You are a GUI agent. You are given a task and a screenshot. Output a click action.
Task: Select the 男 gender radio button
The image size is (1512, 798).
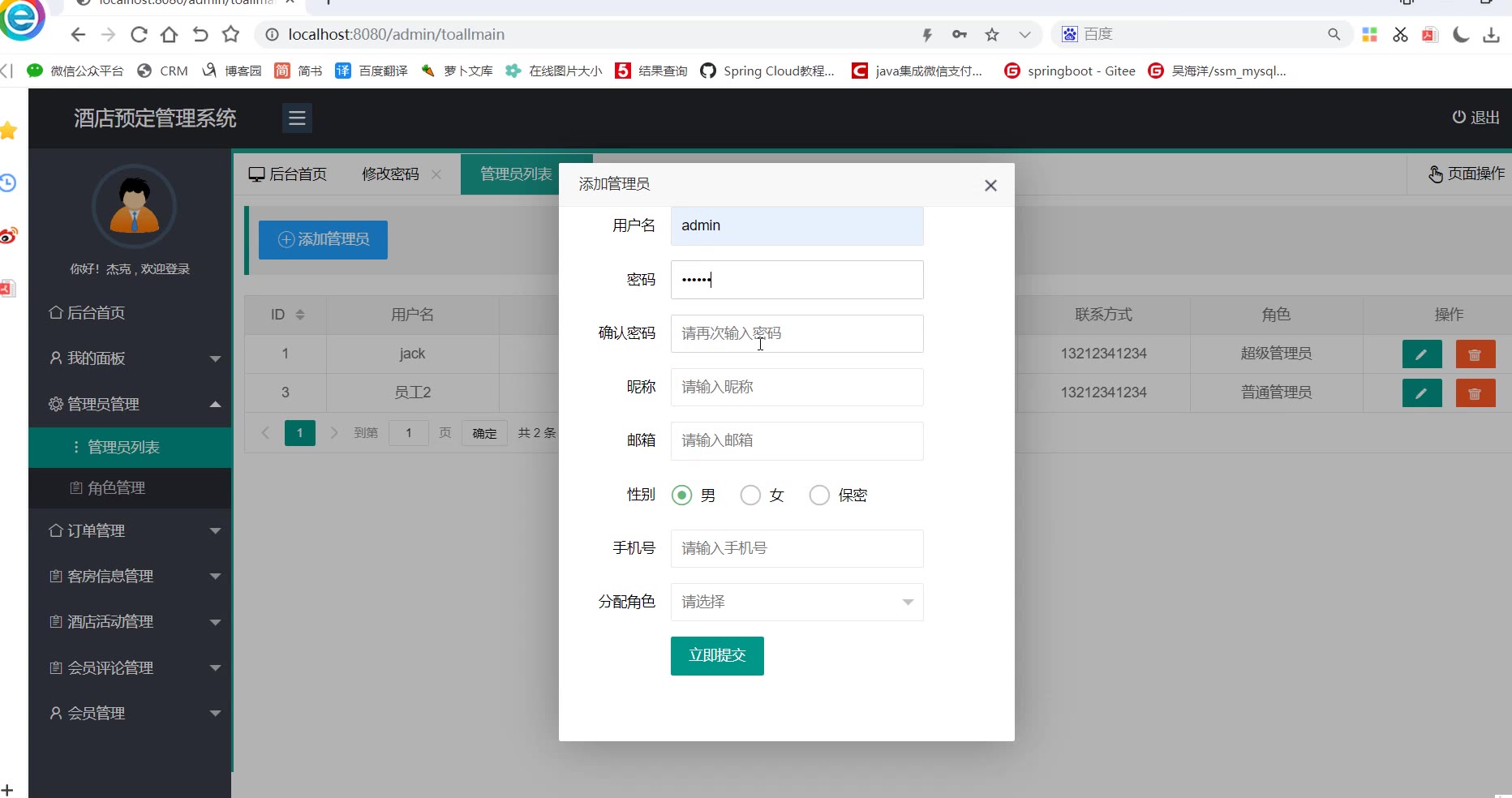pos(681,496)
